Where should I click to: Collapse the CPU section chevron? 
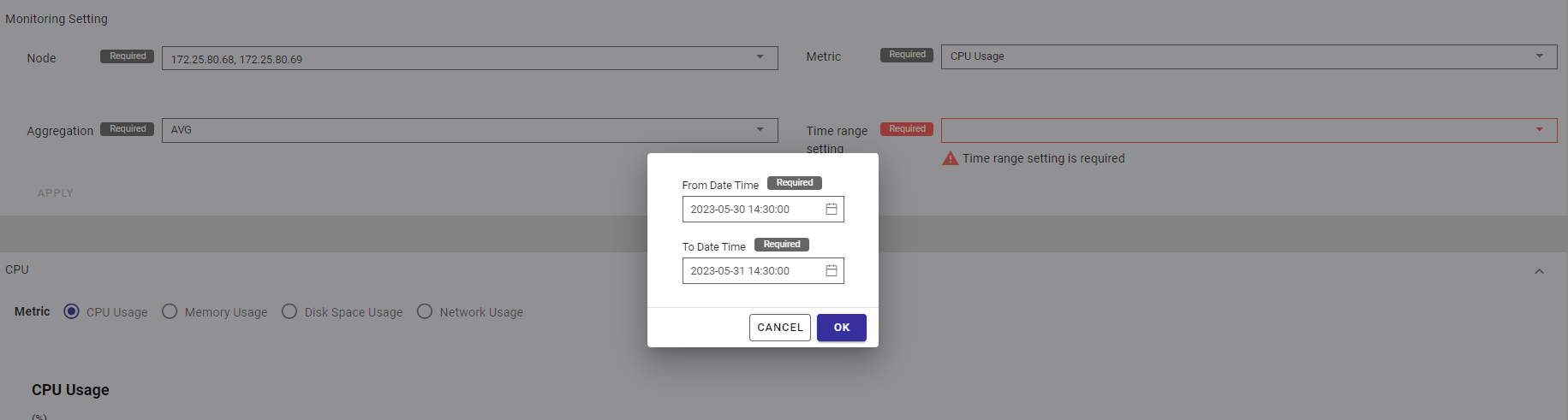point(1539,271)
